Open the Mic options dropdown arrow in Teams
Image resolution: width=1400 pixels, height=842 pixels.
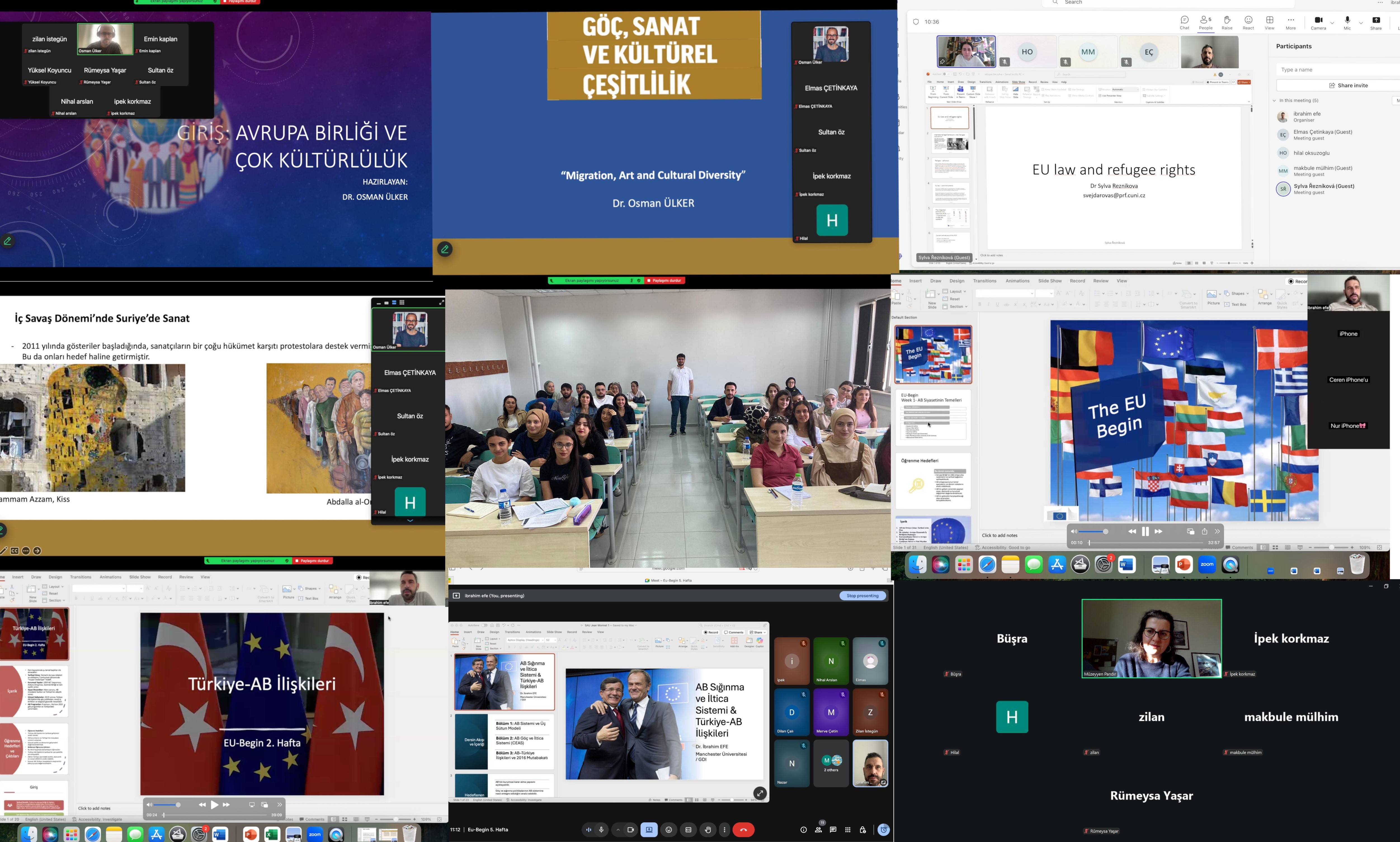point(1361,23)
